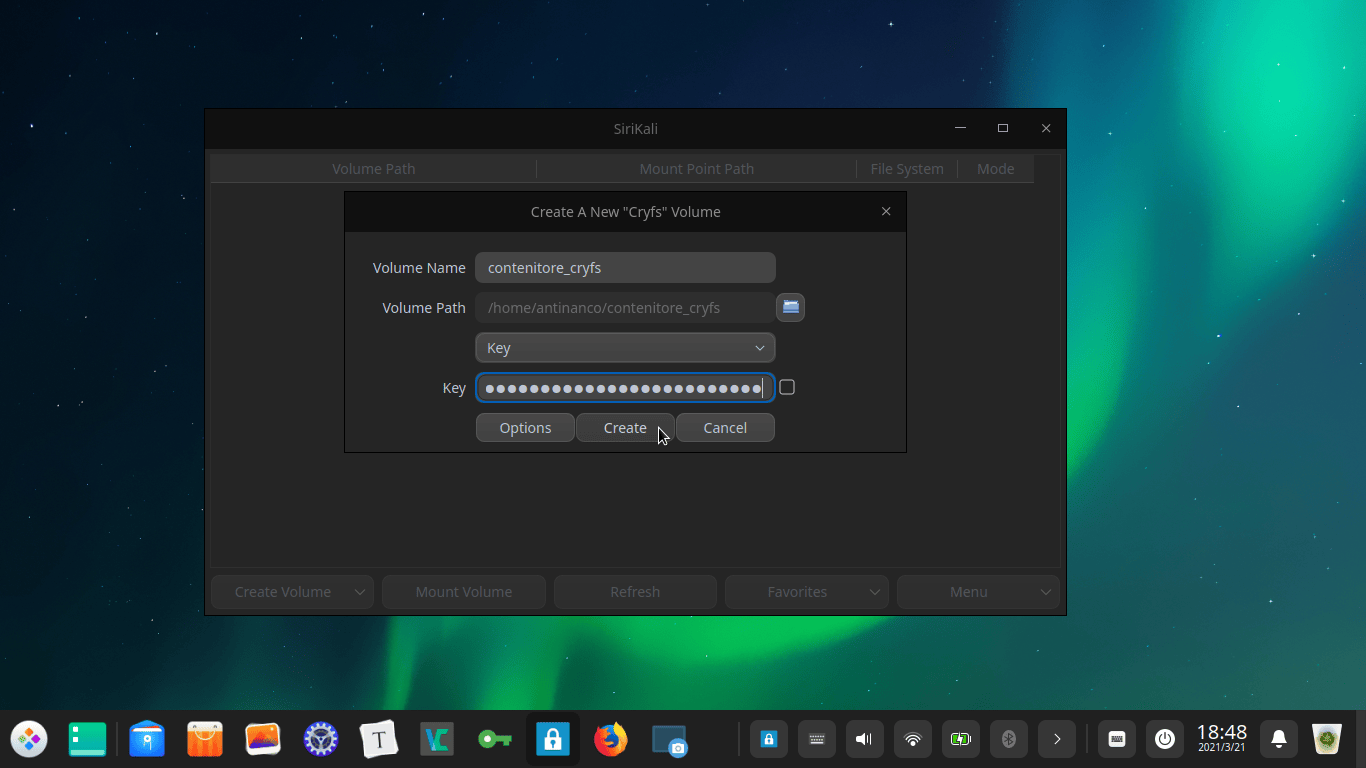
Task: Click the Volume Path column header
Action: click(x=373, y=169)
